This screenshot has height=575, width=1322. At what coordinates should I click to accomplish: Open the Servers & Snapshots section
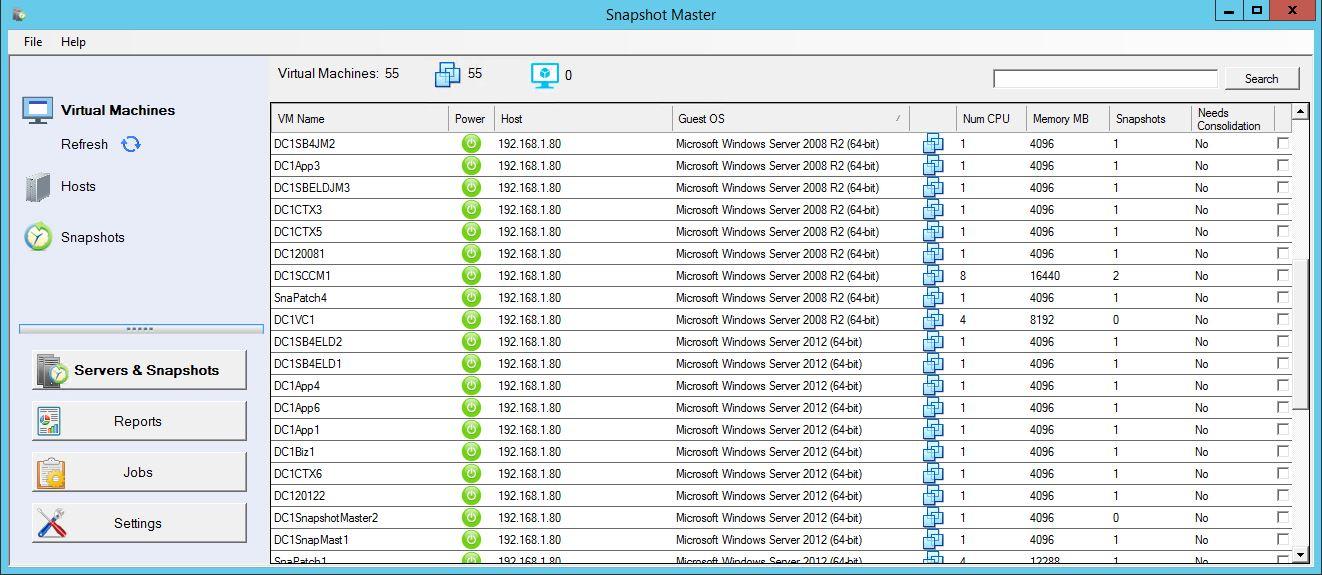(x=139, y=370)
